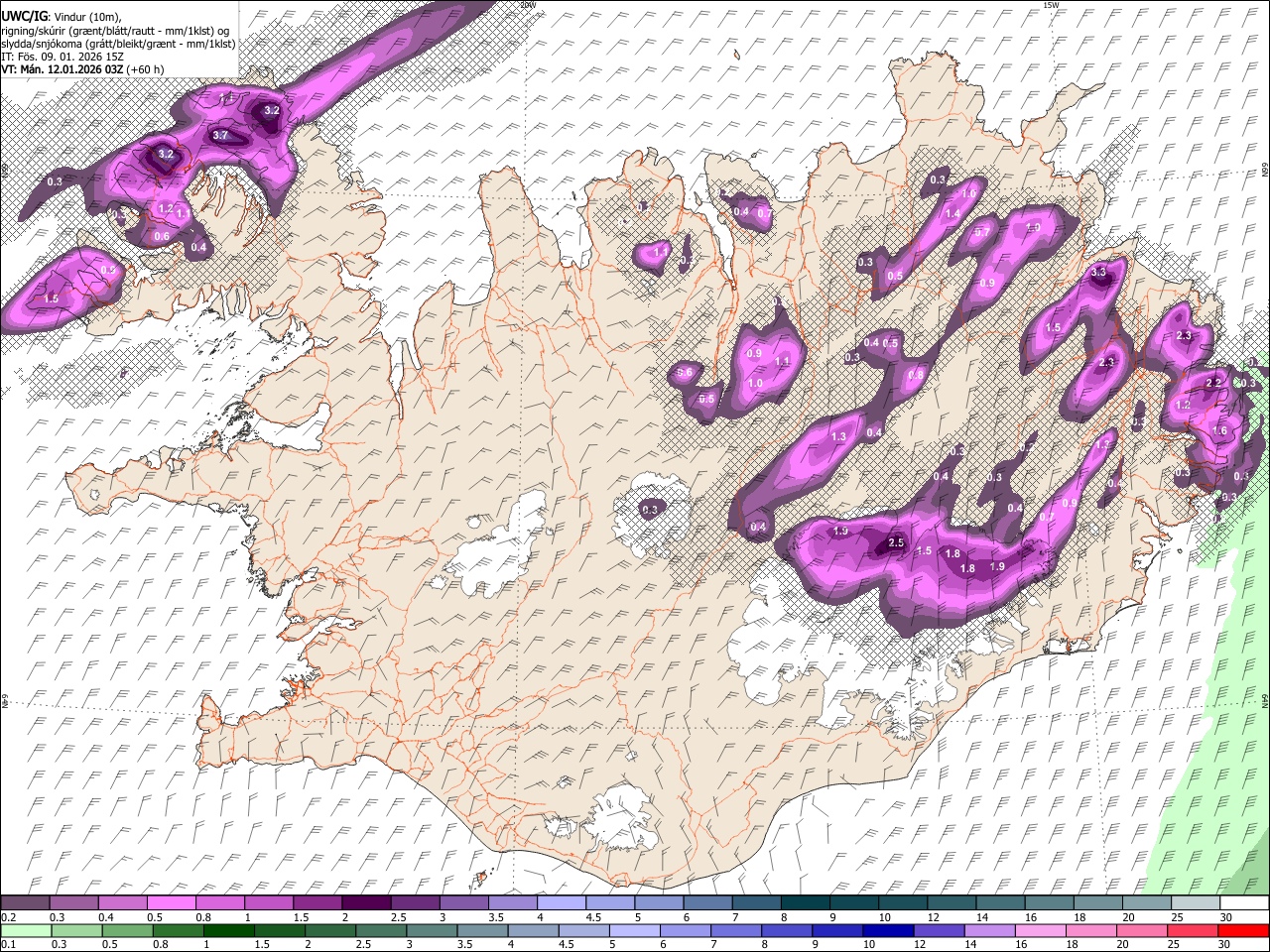The width and height of the screenshot is (1270, 952).
Task: Select the dark teal upper swatch between 8 and 9
Action: 806,903
